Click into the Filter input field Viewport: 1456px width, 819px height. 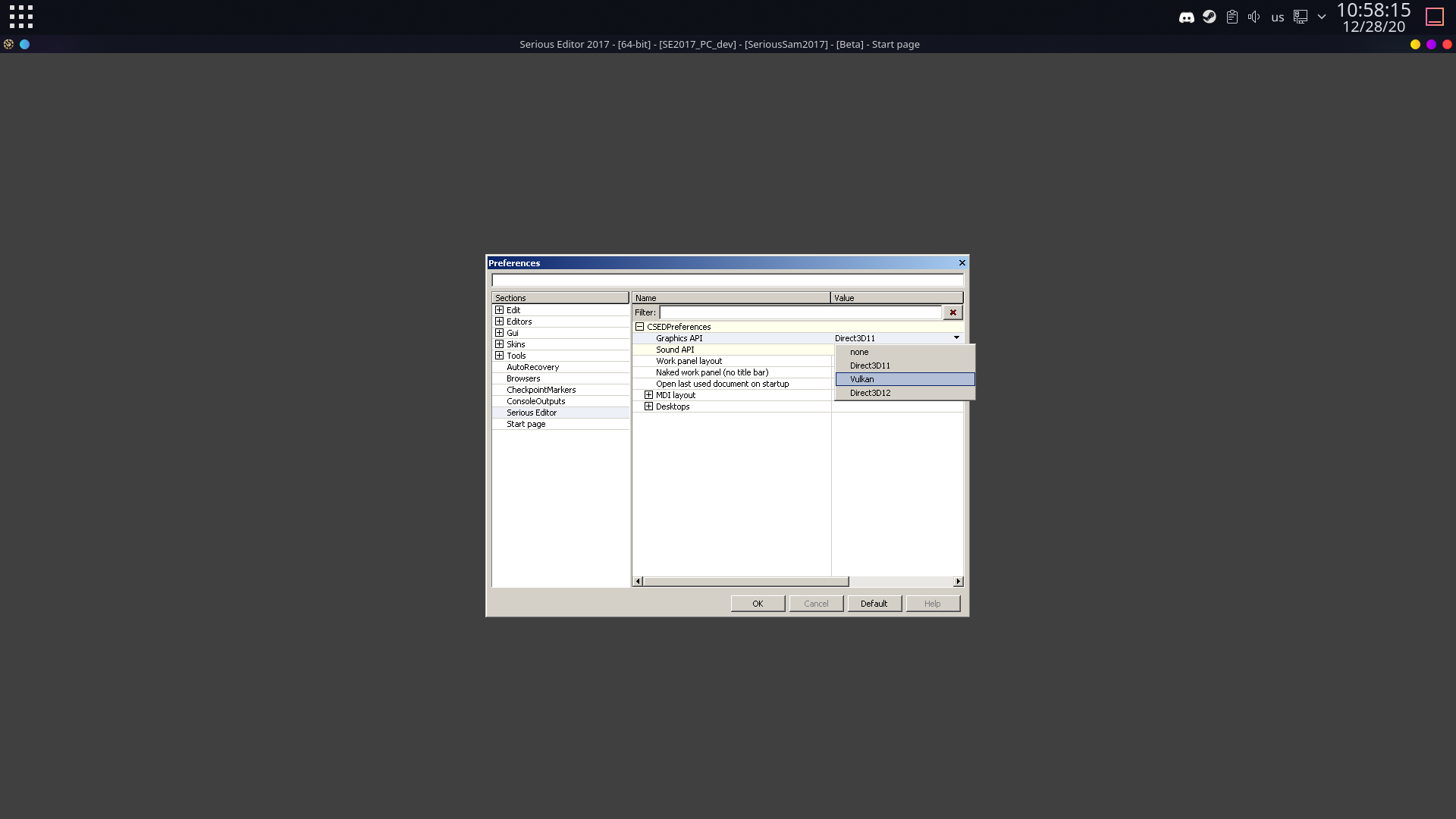[x=800, y=312]
